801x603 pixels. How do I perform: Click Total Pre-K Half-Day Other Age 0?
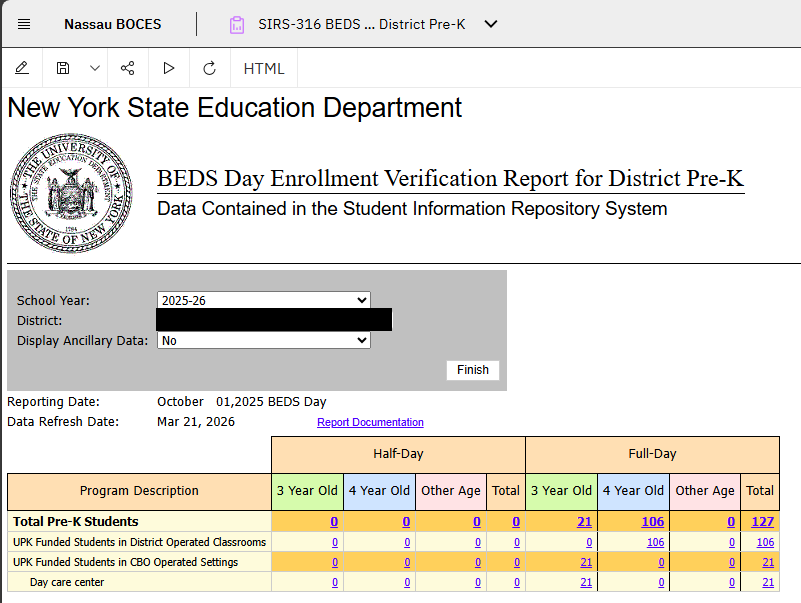(x=477, y=522)
